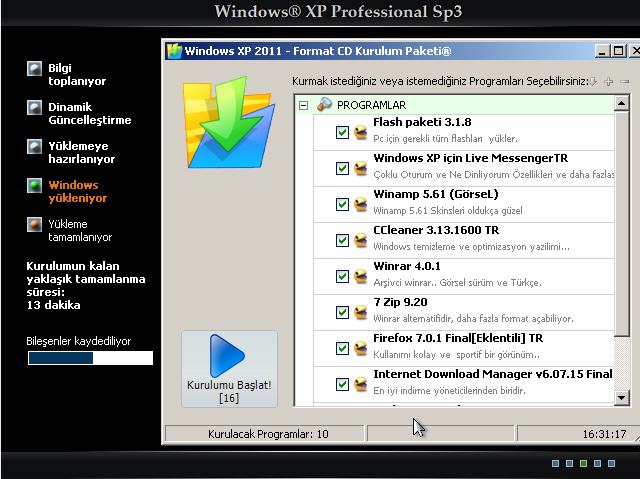Click the smiley icon beside 7 Zip 9.20
This screenshot has height=479, width=640.
tap(360, 312)
